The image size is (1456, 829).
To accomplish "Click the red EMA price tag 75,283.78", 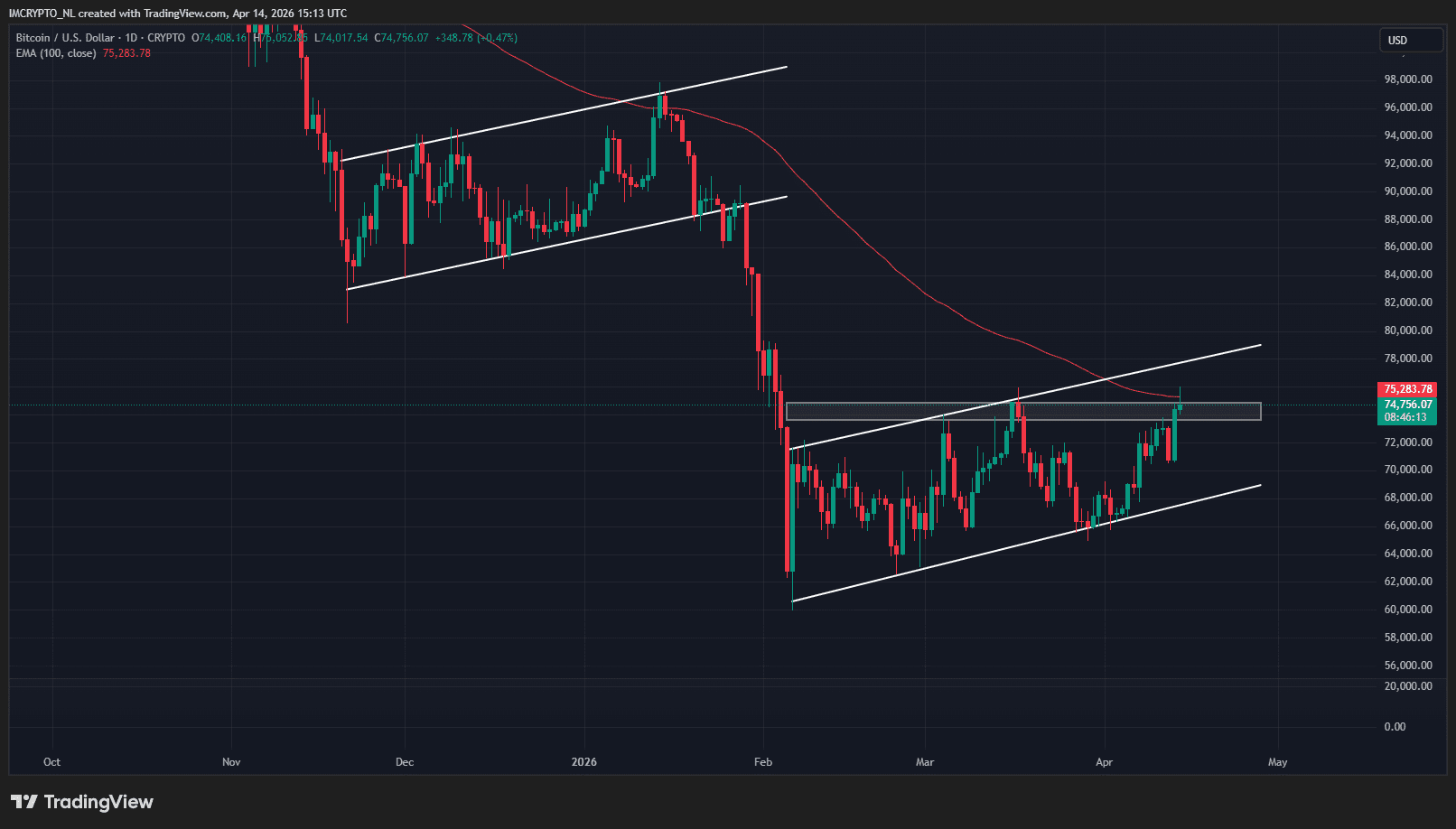I will (x=1407, y=389).
